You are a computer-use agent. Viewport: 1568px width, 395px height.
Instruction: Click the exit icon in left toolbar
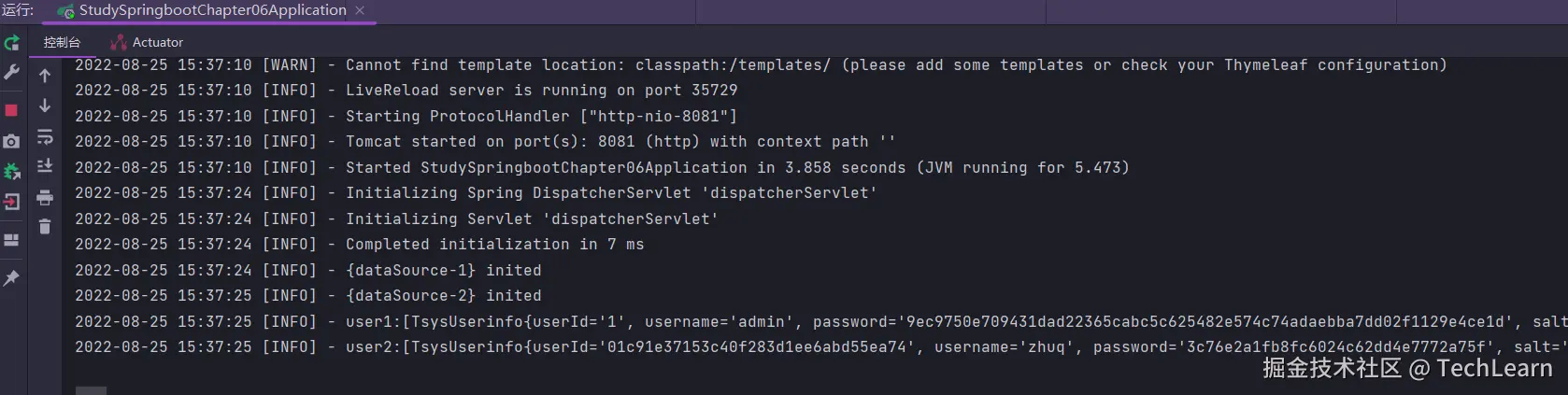(x=11, y=202)
